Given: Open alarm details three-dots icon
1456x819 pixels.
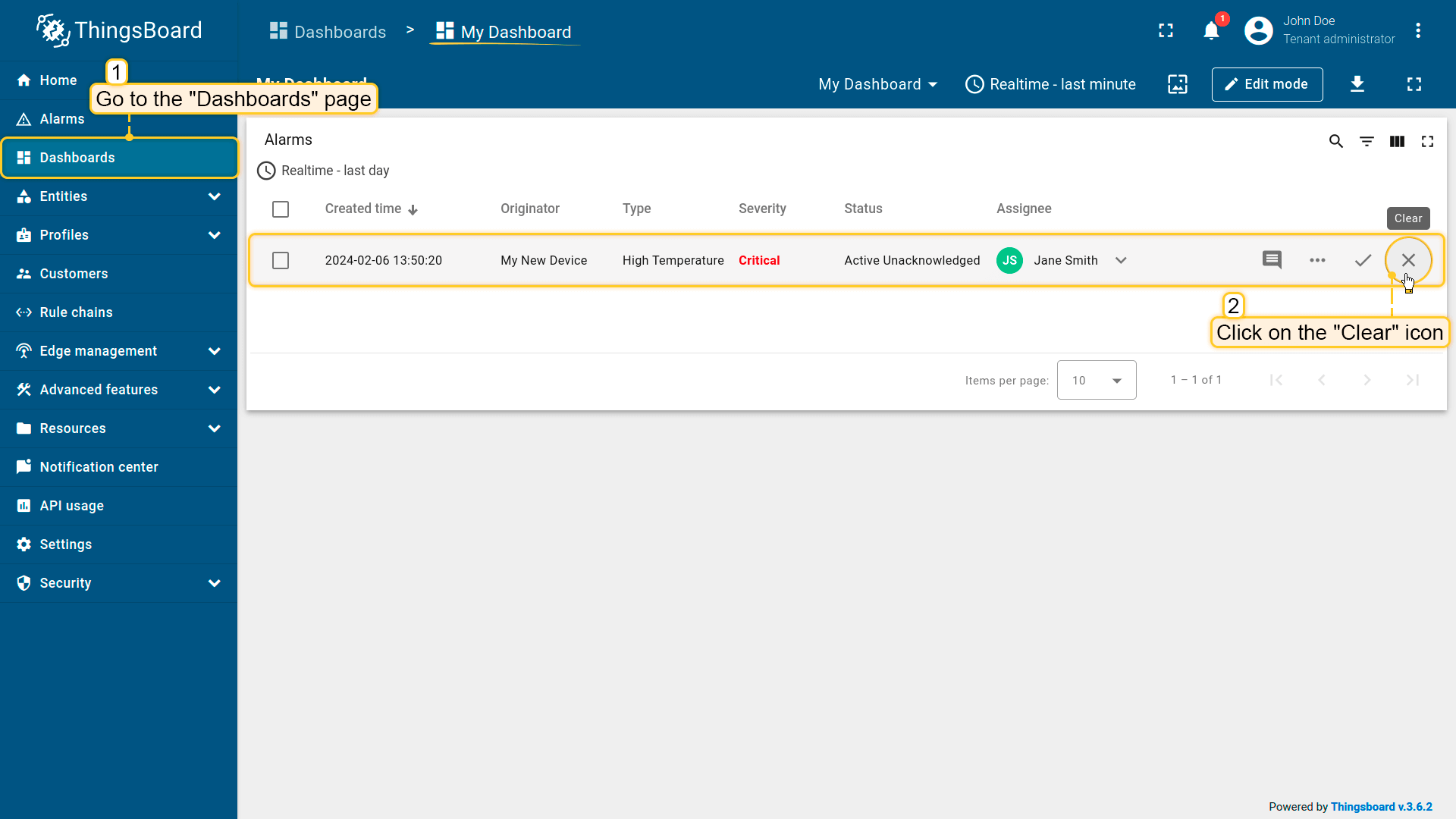Looking at the screenshot, I should 1317,260.
